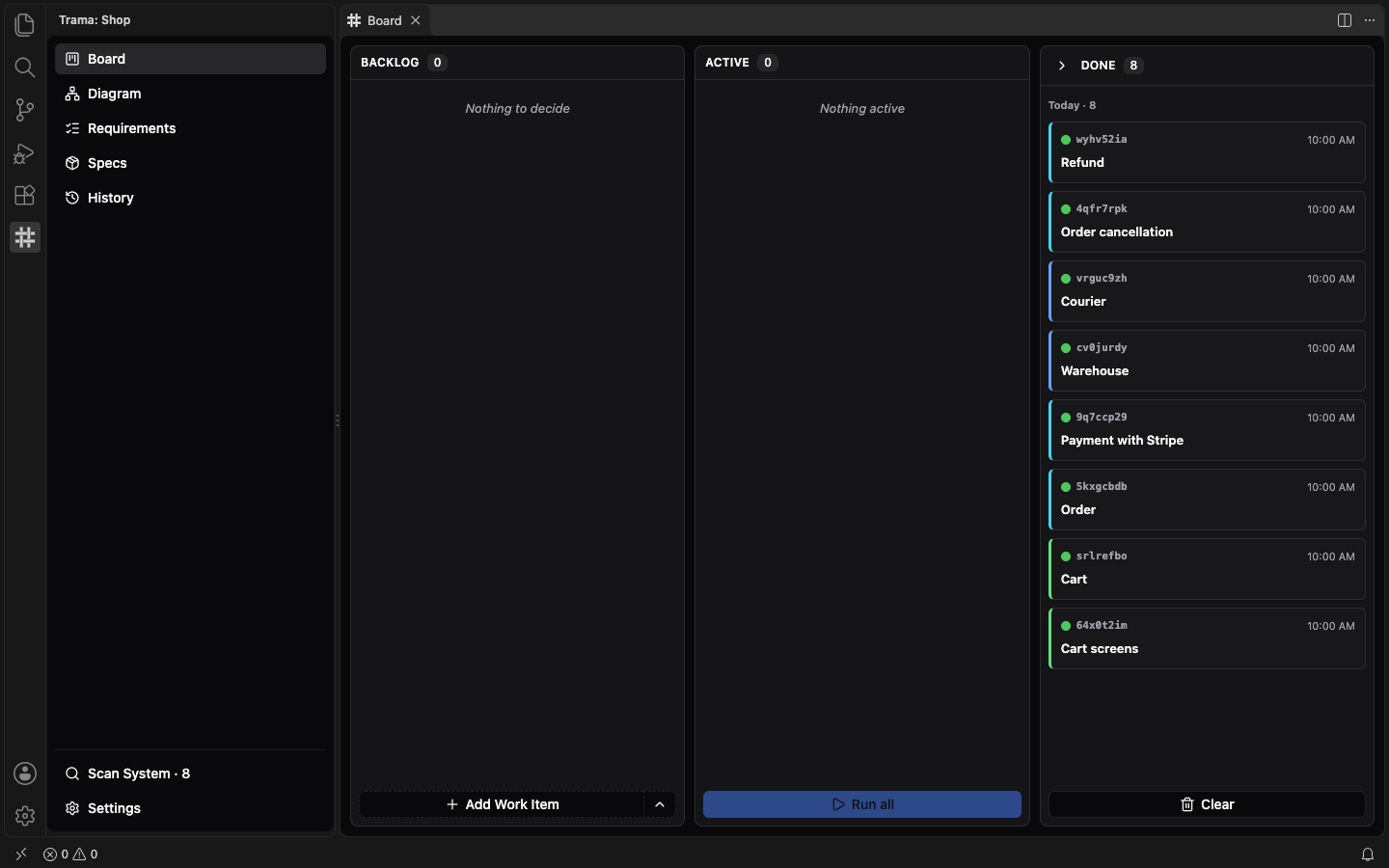Open the editor more actions ellipsis
Viewport: 1389px width, 868px height.
tap(1370, 20)
